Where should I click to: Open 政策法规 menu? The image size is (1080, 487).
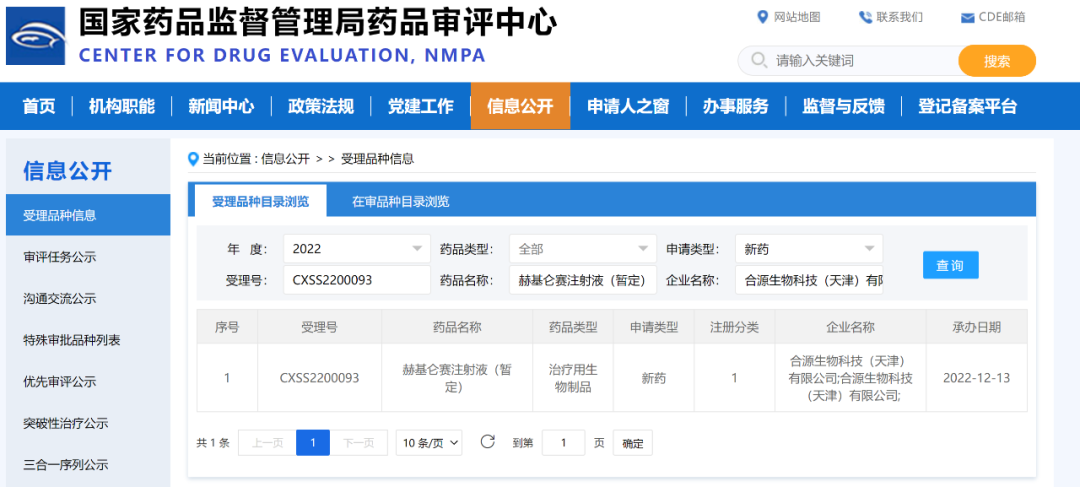pyautogui.click(x=320, y=106)
